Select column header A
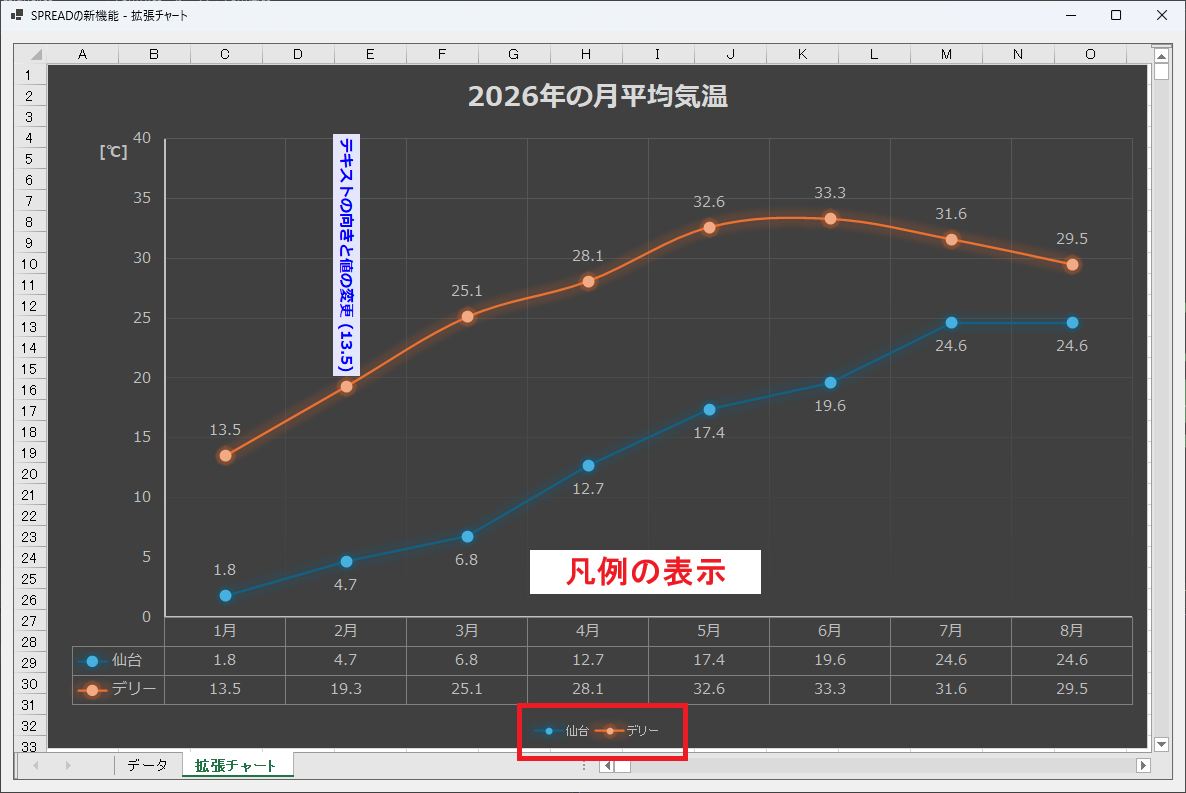This screenshot has height=793, width=1186. tap(82, 54)
